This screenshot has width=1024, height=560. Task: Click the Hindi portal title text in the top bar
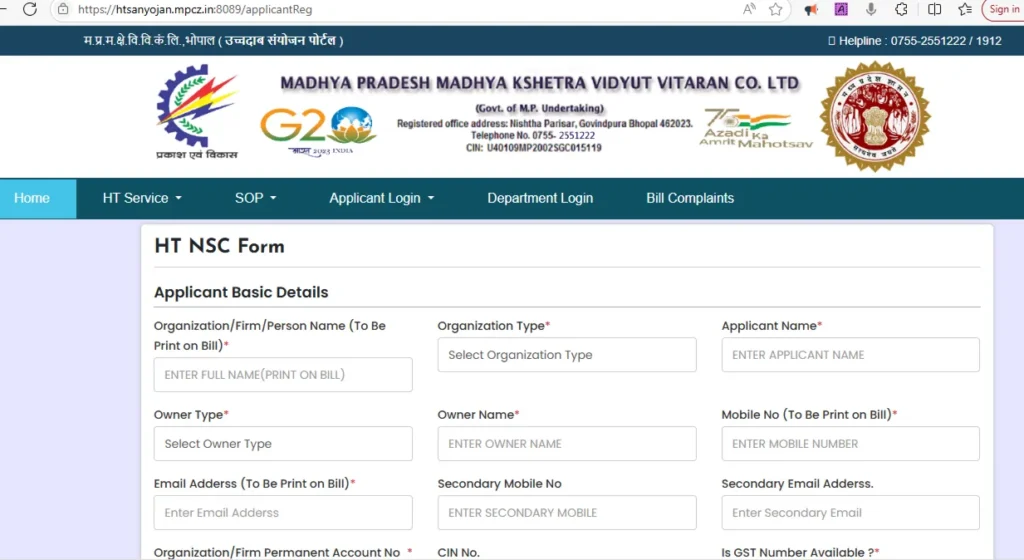(x=213, y=40)
